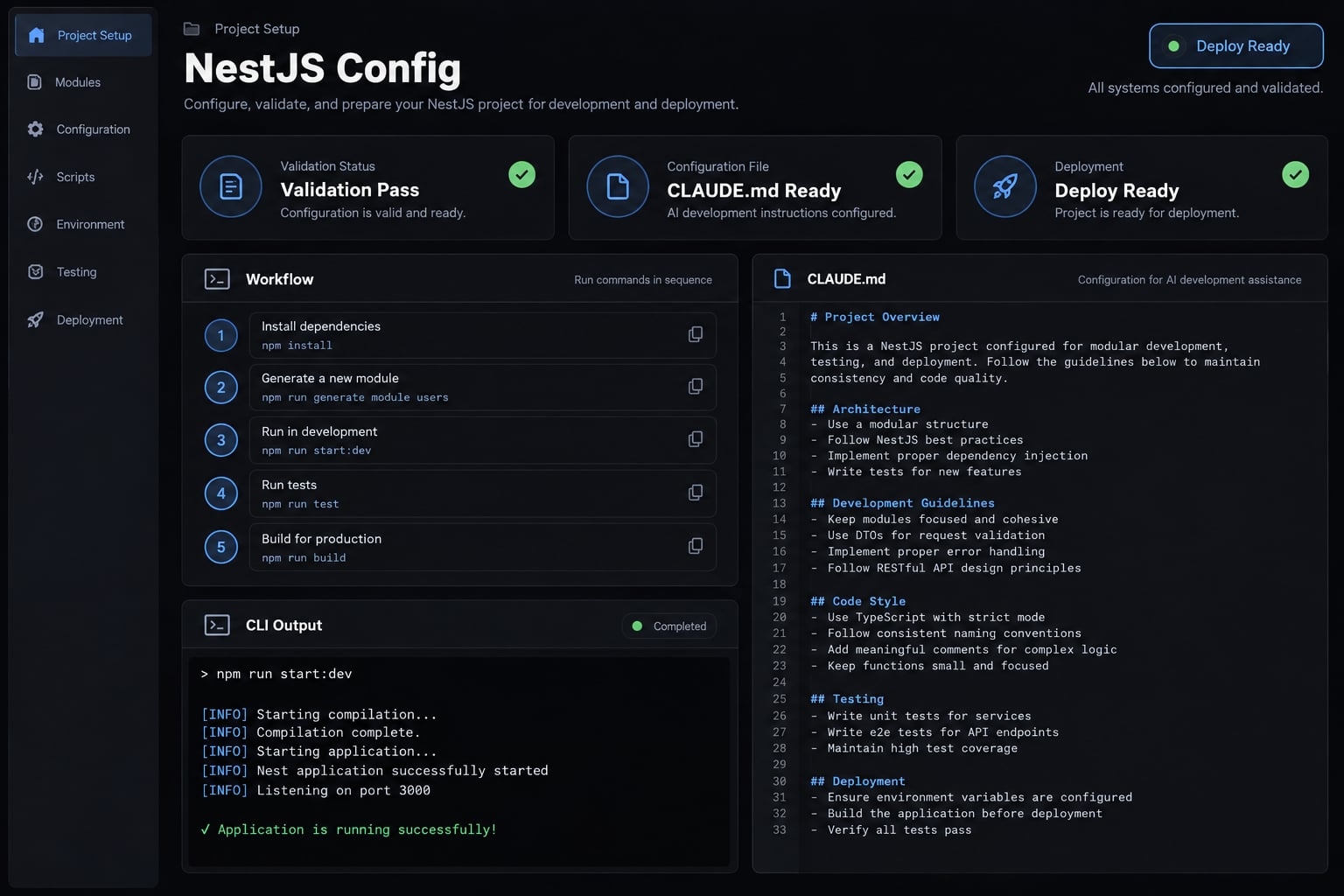Image resolution: width=1344 pixels, height=896 pixels.
Task: Click 'Use DTOs for request validation' line
Action: (927, 535)
